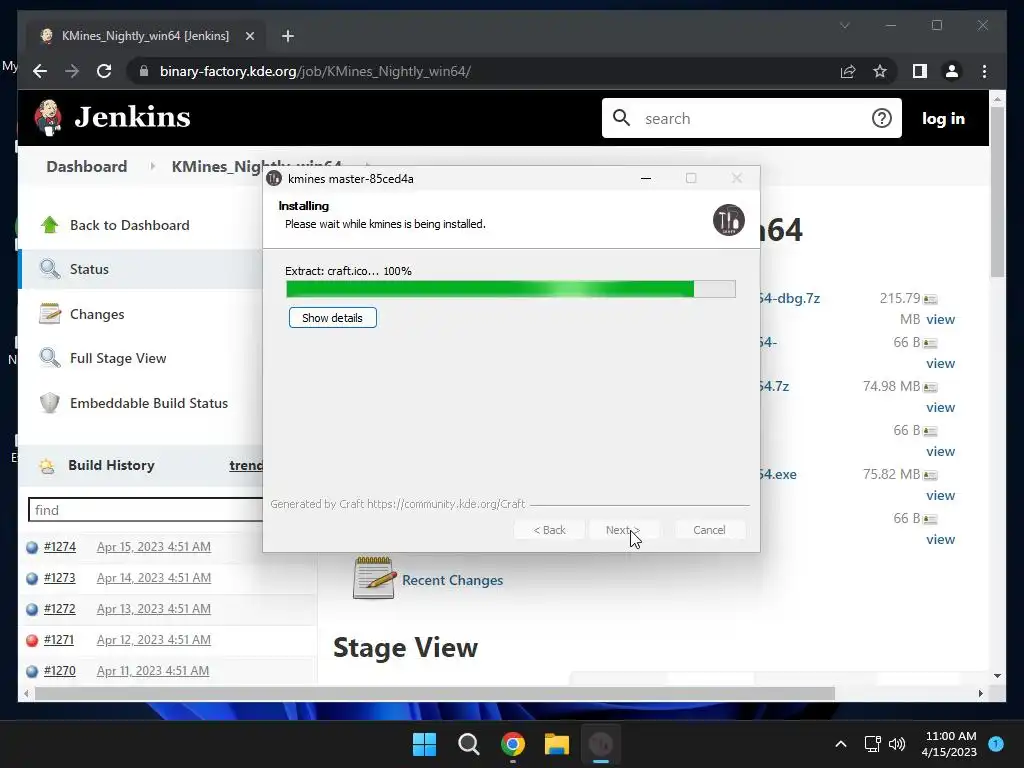The image size is (1024, 768).
Task: Click the page horizontal scrollbar
Action: (x=434, y=694)
